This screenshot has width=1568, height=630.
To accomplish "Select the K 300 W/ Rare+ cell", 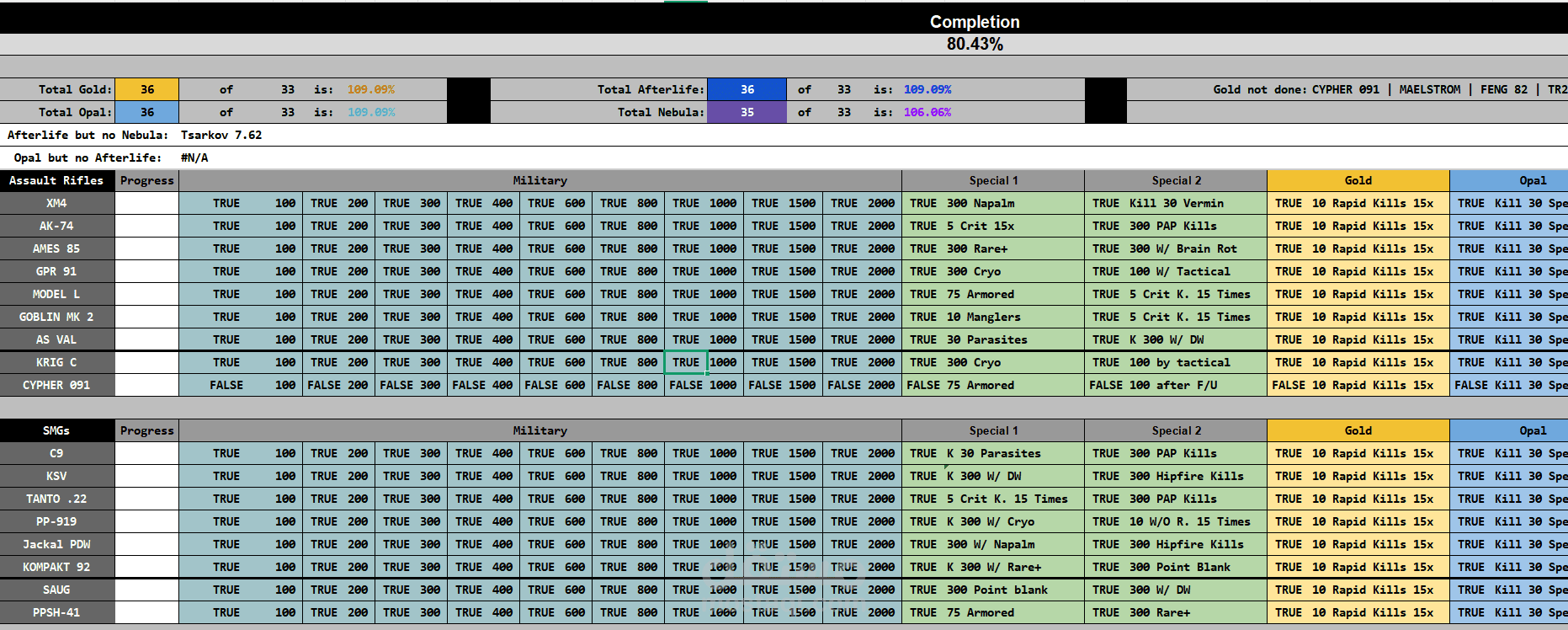I will pyautogui.click(x=1013, y=567).
